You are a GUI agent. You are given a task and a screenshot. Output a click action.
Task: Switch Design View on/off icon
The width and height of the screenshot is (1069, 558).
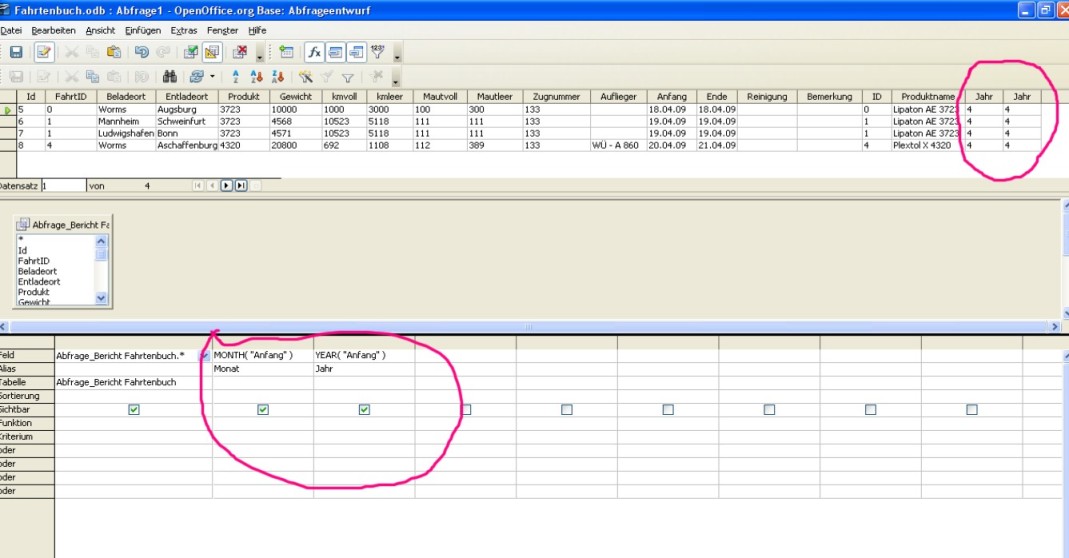coord(212,52)
